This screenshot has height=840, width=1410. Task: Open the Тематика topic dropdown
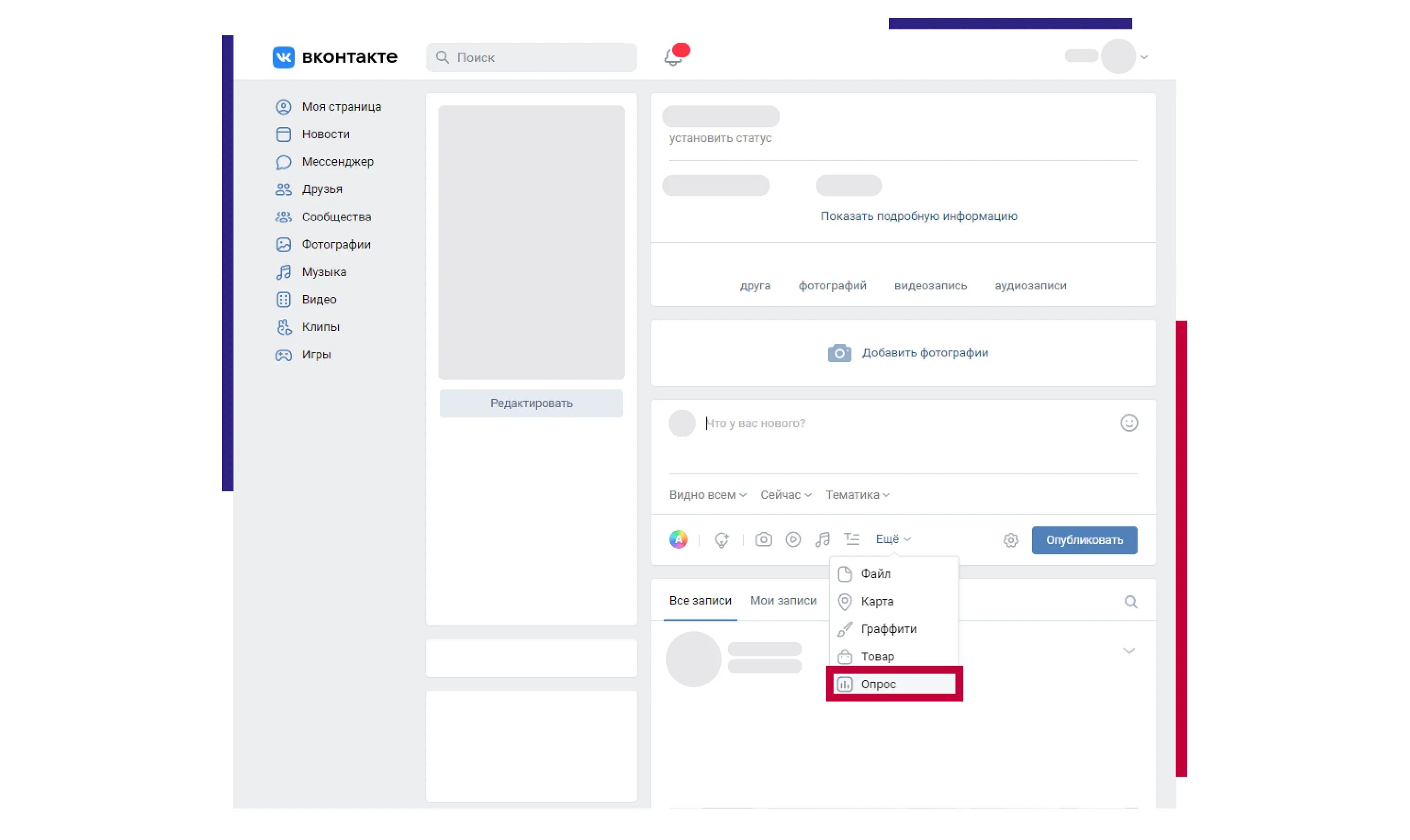pyautogui.click(x=857, y=495)
